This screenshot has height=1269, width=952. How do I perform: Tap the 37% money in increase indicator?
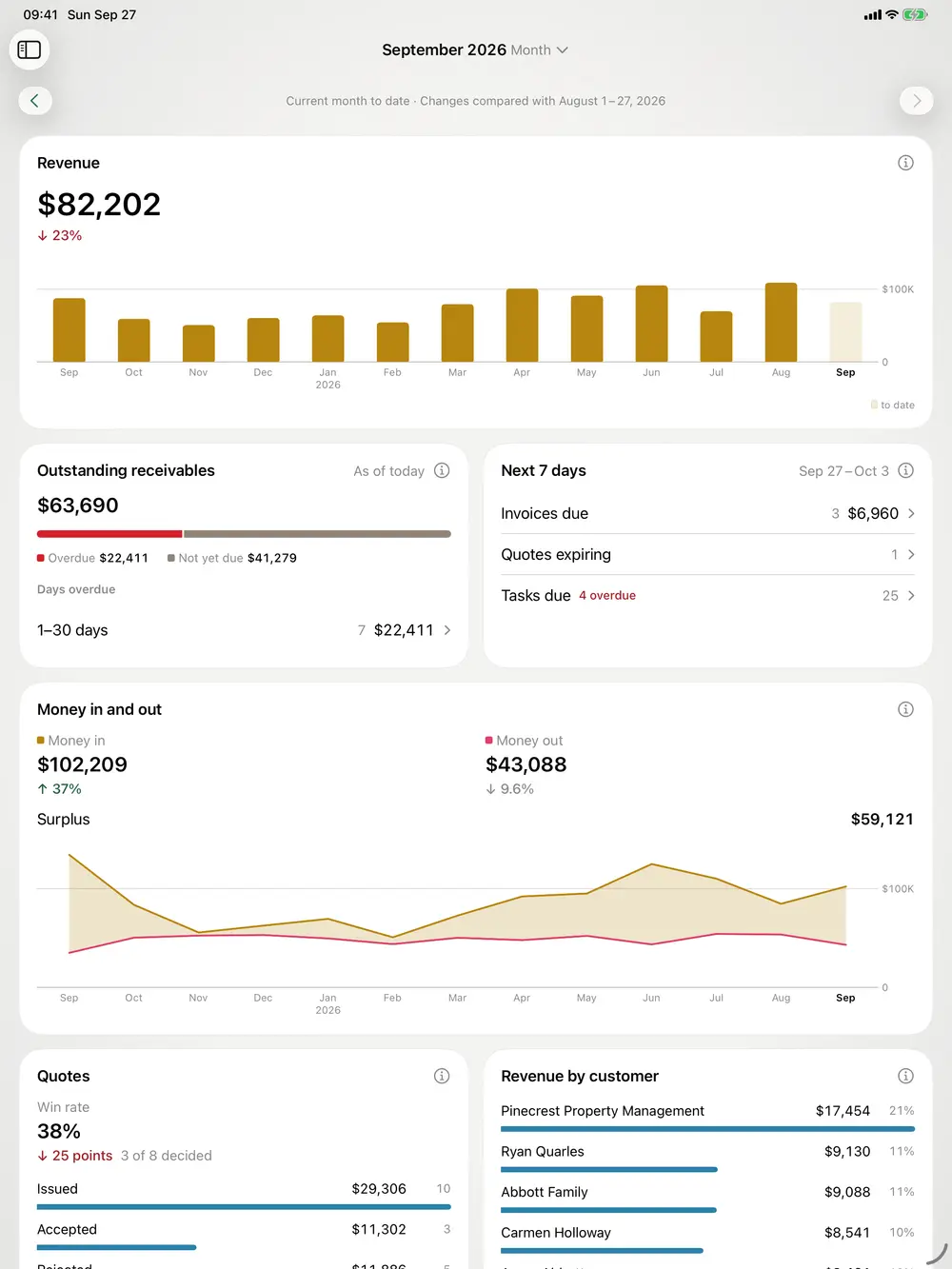(60, 789)
